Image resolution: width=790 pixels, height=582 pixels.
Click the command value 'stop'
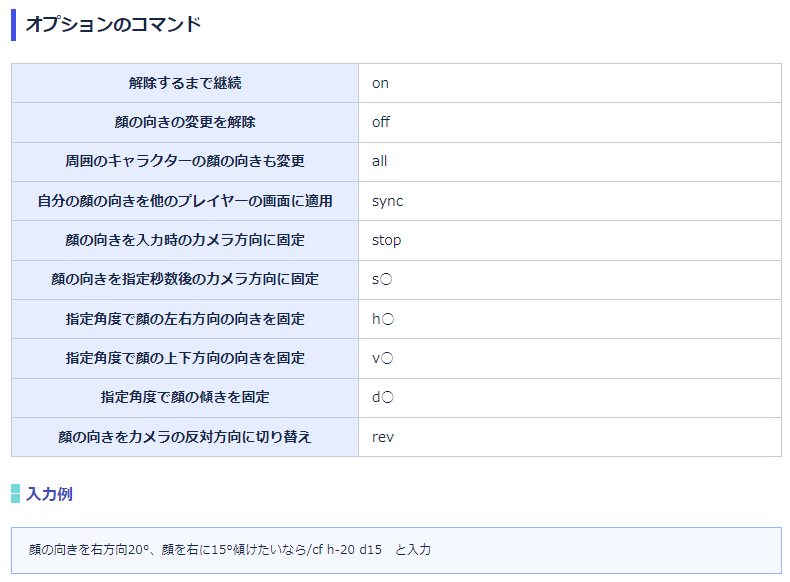386,240
